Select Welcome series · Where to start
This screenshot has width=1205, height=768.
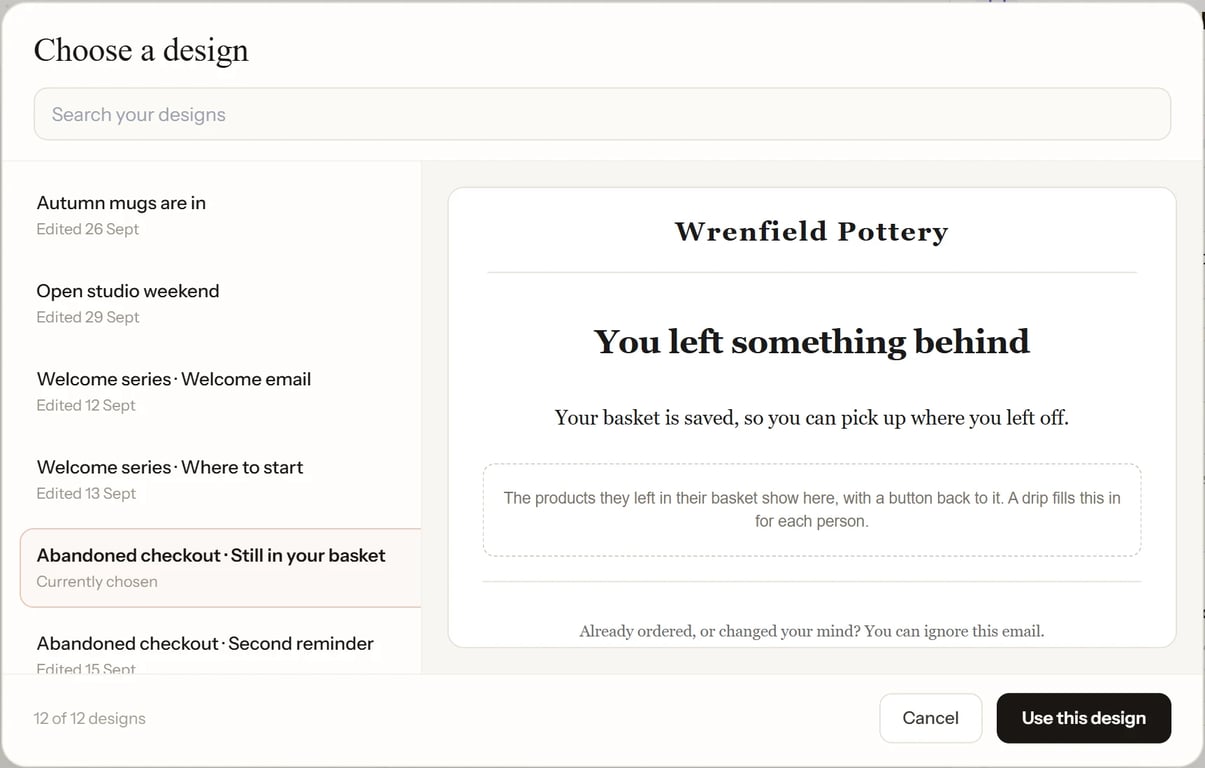(220, 479)
